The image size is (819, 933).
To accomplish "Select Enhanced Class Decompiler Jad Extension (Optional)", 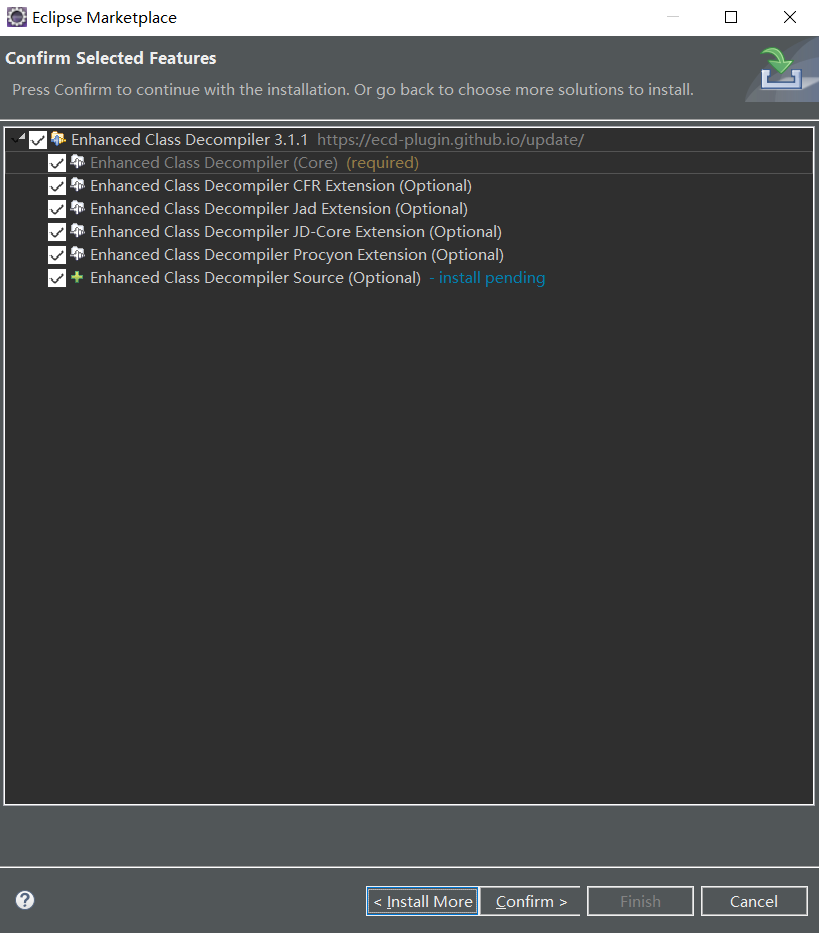I will [279, 209].
